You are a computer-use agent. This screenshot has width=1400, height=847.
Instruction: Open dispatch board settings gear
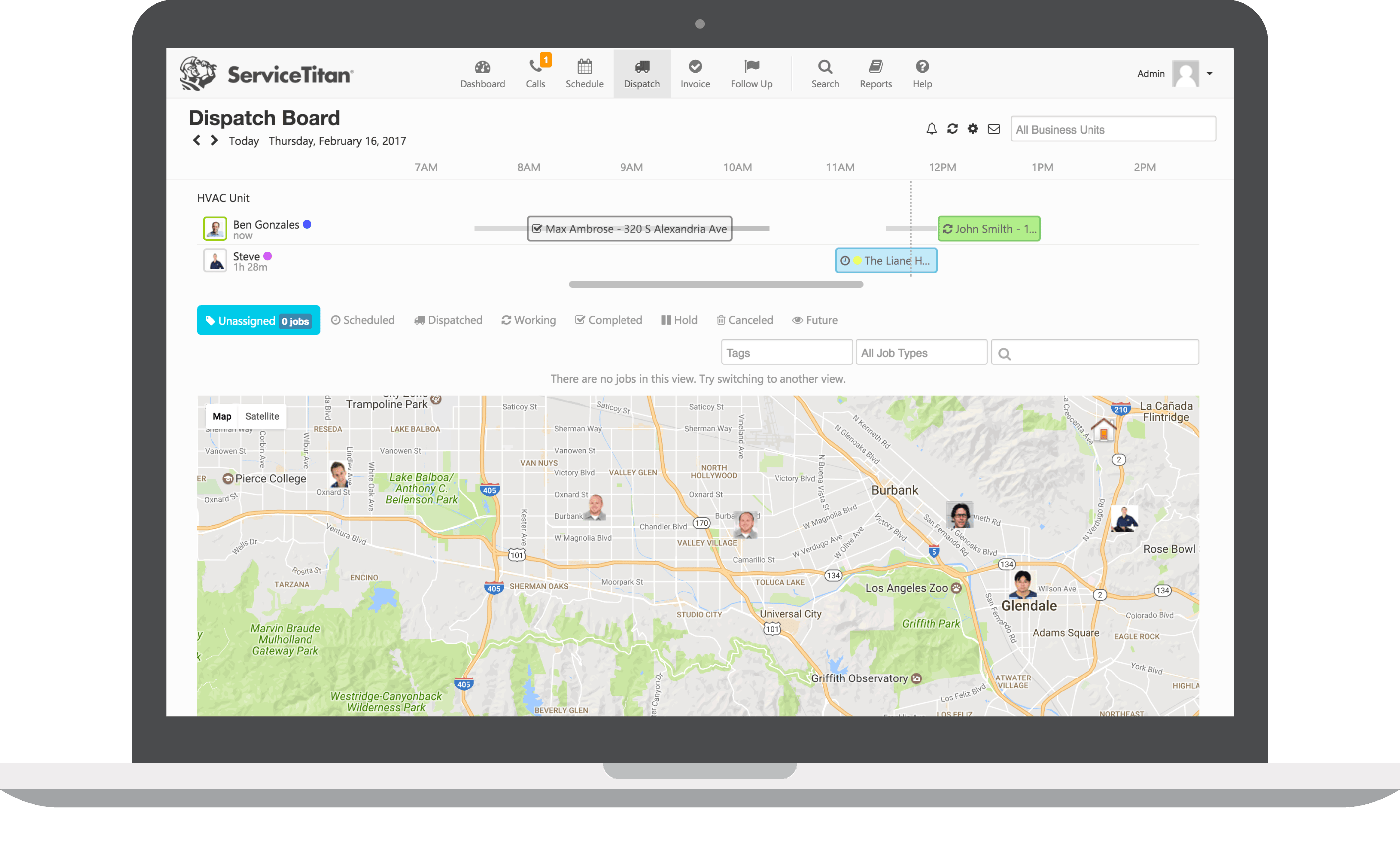tap(973, 129)
